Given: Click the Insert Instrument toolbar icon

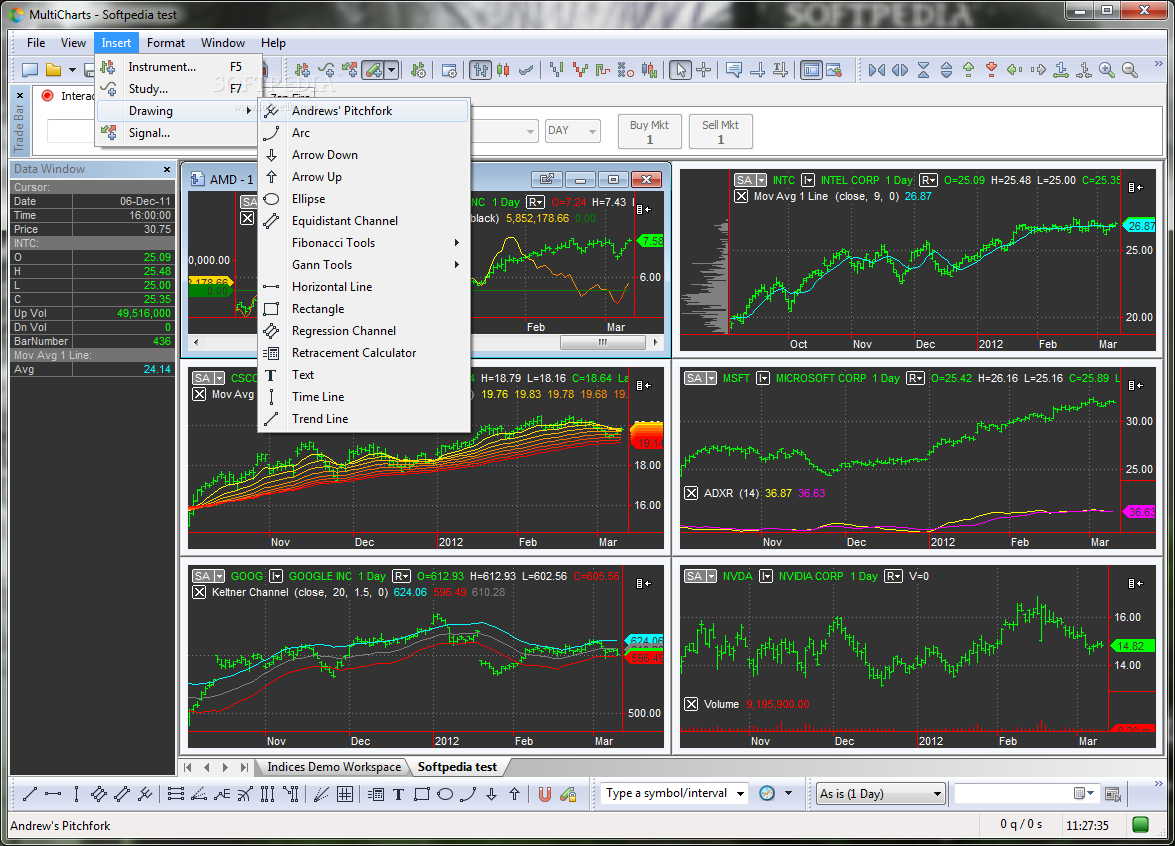Looking at the screenshot, I should (303, 70).
